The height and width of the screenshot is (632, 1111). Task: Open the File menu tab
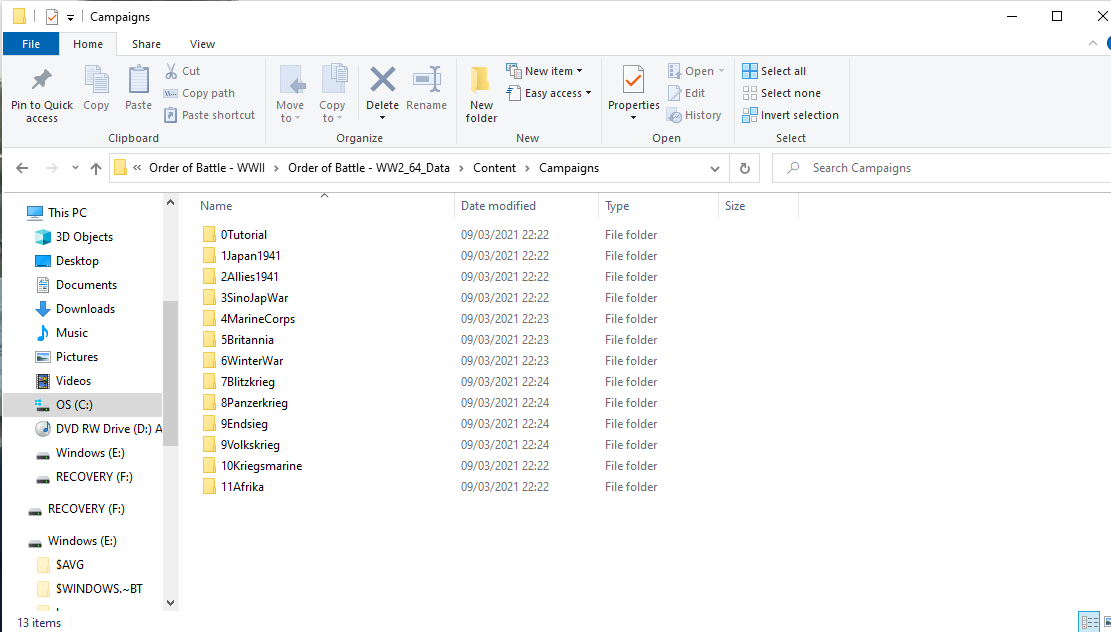[x=31, y=44]
